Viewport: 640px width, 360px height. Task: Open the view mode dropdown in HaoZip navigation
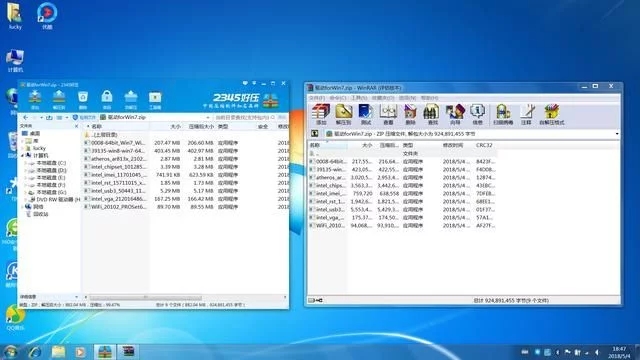click(67, 118)
